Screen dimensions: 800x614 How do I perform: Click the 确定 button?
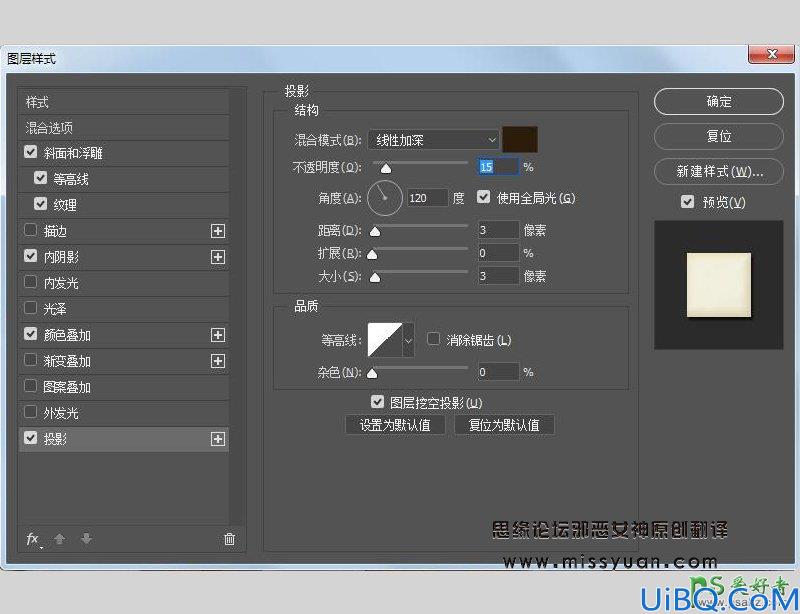[718, 102]
